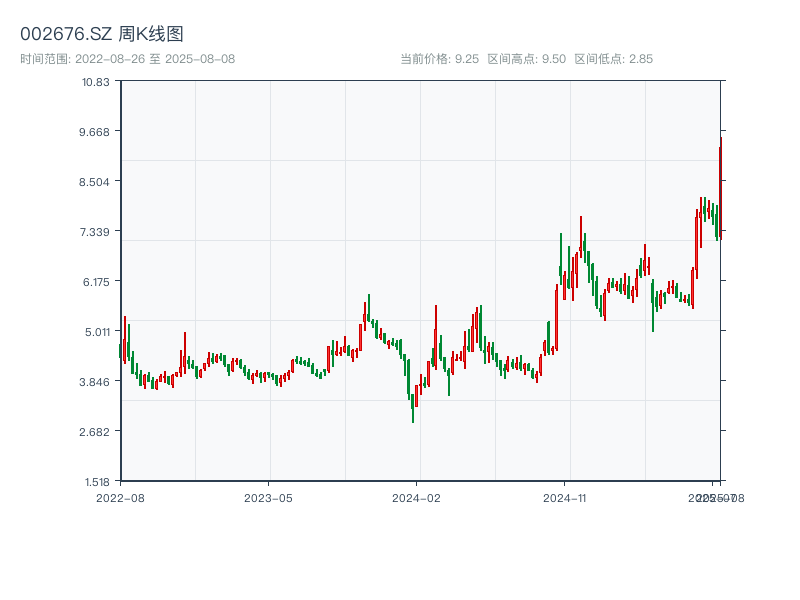Click the 10.83 y-axis tick label
Image resolution: width=800 pixels, height=600 pixels.
[96, 81]
